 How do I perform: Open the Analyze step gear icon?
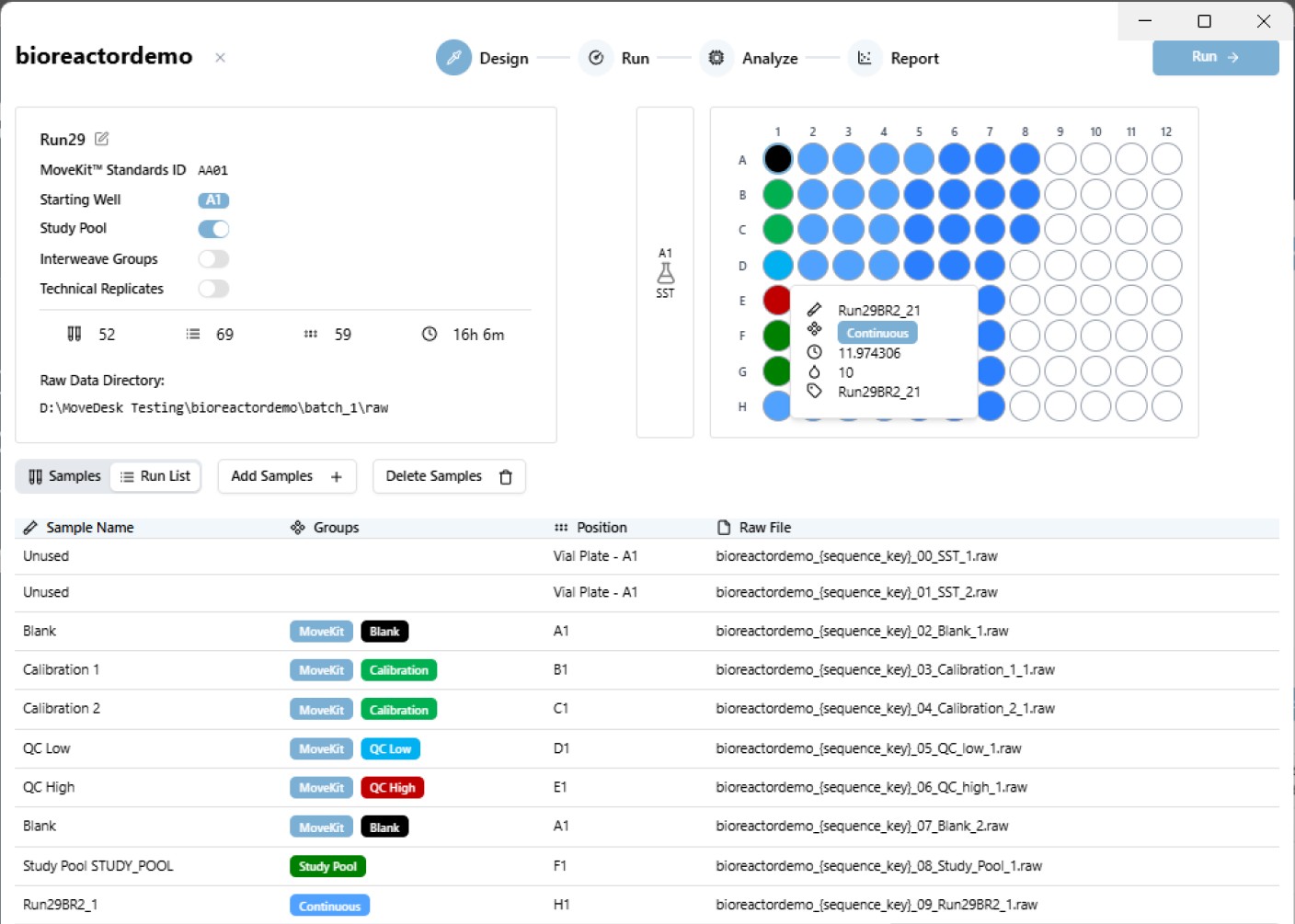pos(716,58)
